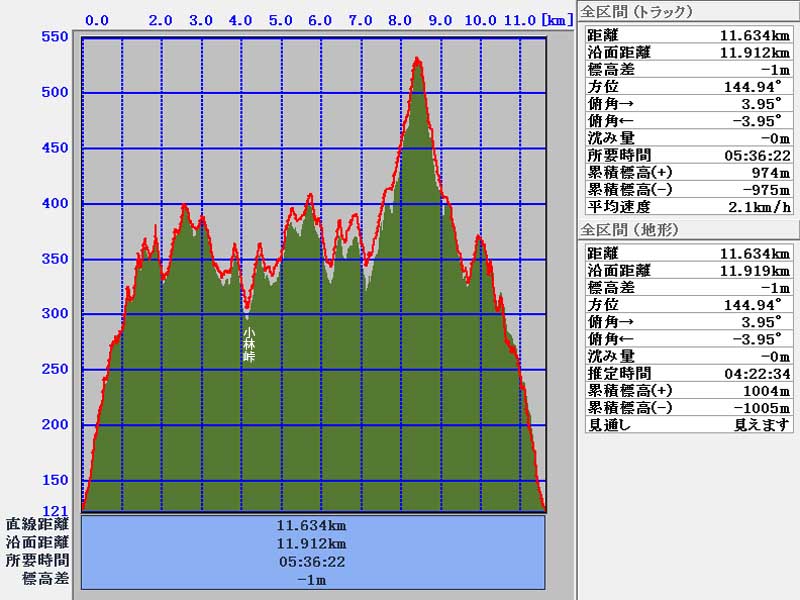The image size is (800, 600).
Task: Click the [km] unit label on top axis
Action: (x=557, y=20)
